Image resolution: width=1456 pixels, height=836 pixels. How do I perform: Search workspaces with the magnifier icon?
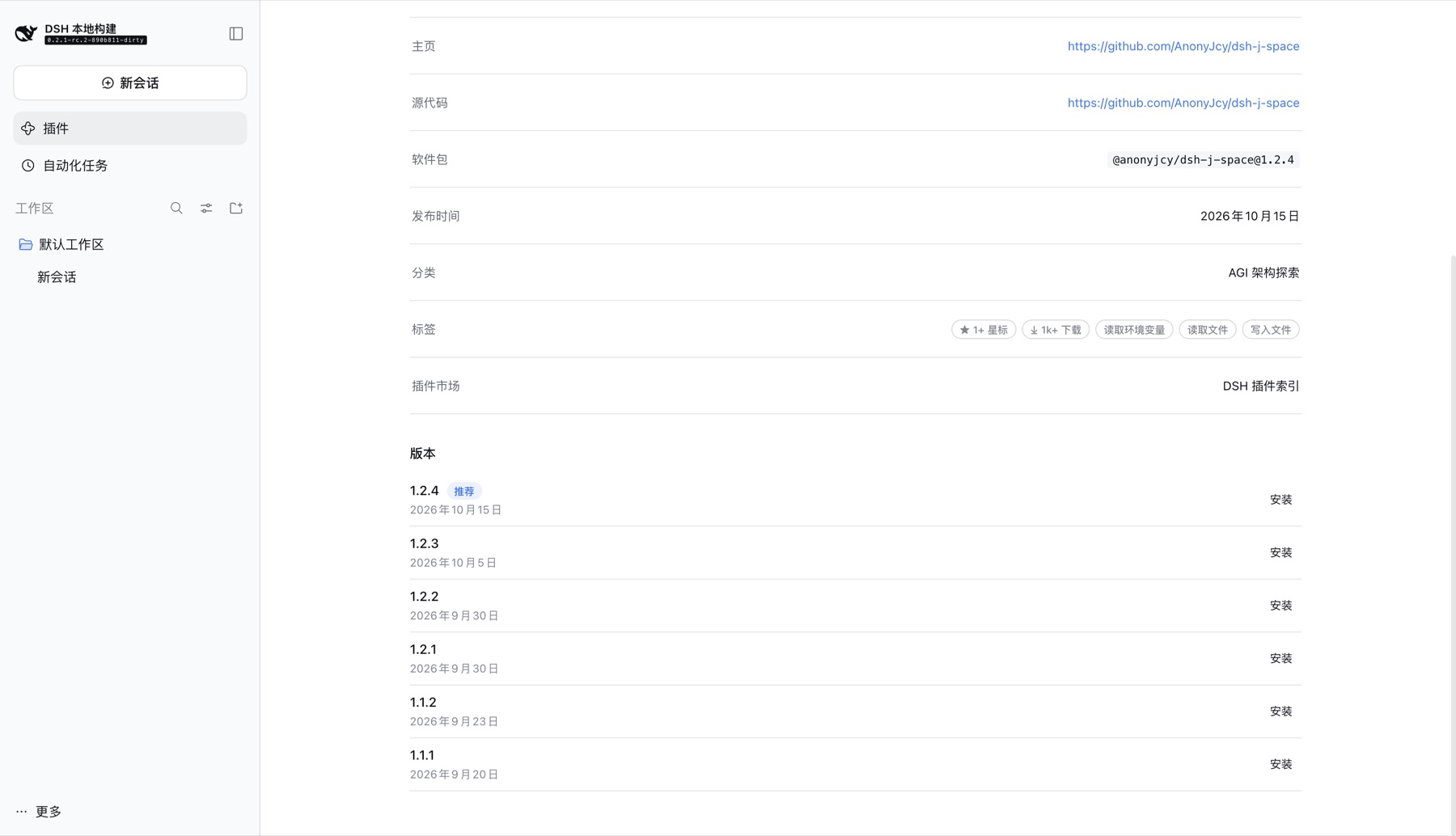[x=176, y=209]
